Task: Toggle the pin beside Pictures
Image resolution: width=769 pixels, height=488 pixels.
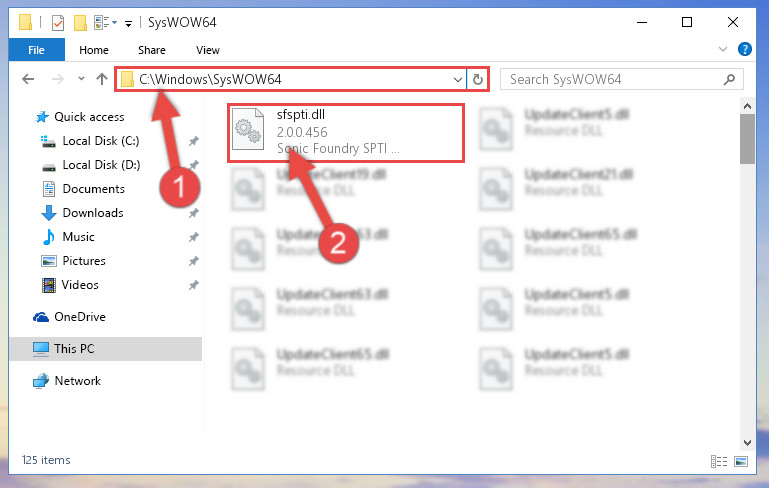Action: point(194,261)
